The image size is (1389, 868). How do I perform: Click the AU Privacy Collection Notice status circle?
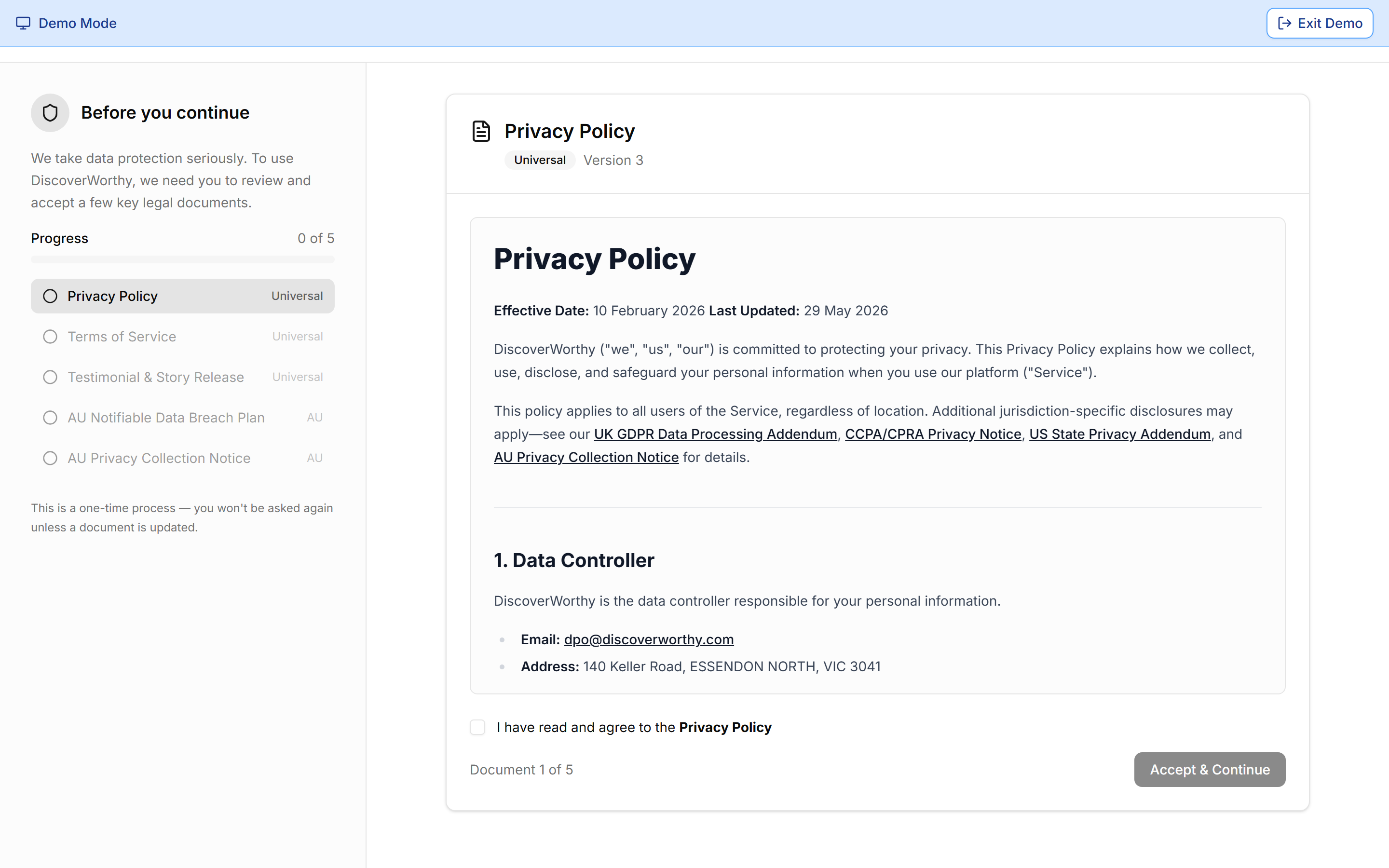point(50,458)
